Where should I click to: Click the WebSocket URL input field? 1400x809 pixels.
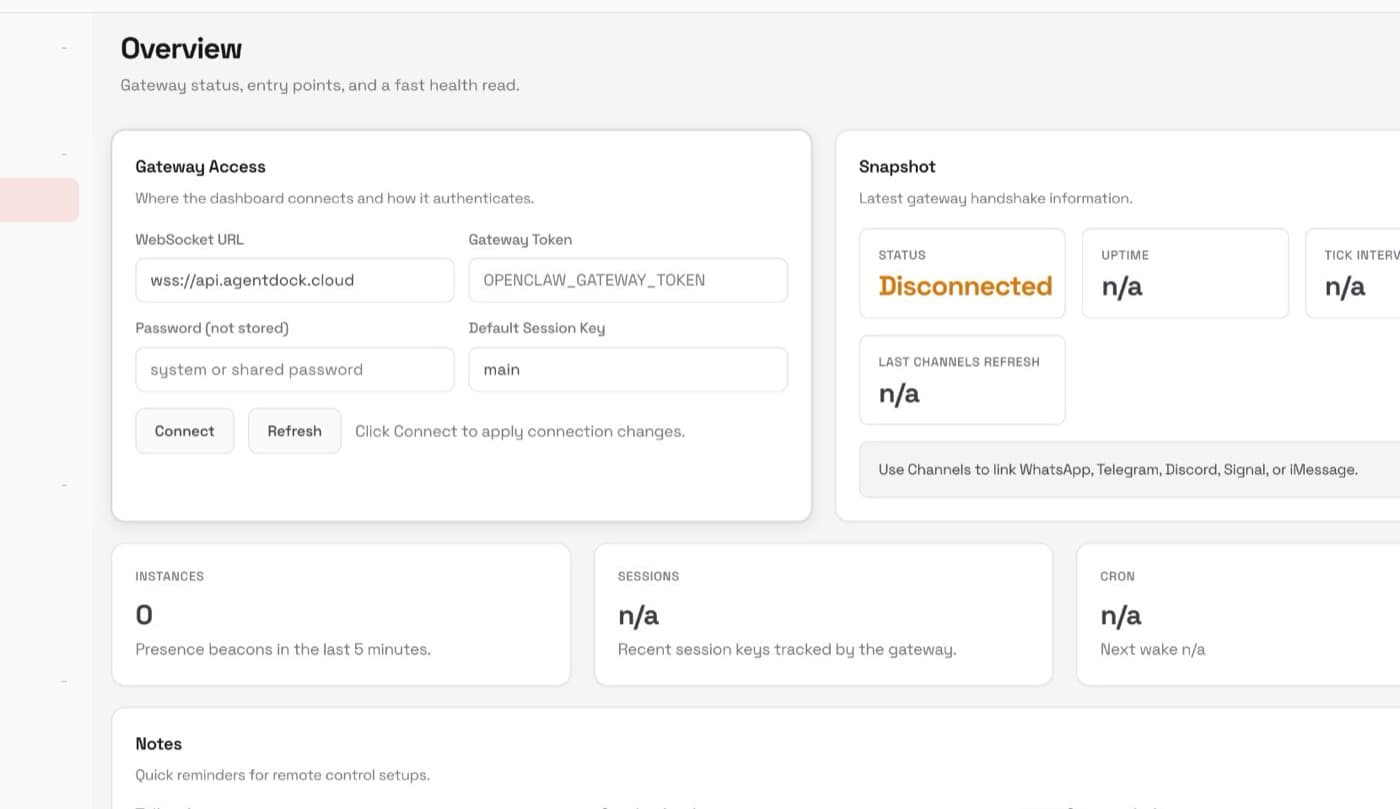coord(294,280)
